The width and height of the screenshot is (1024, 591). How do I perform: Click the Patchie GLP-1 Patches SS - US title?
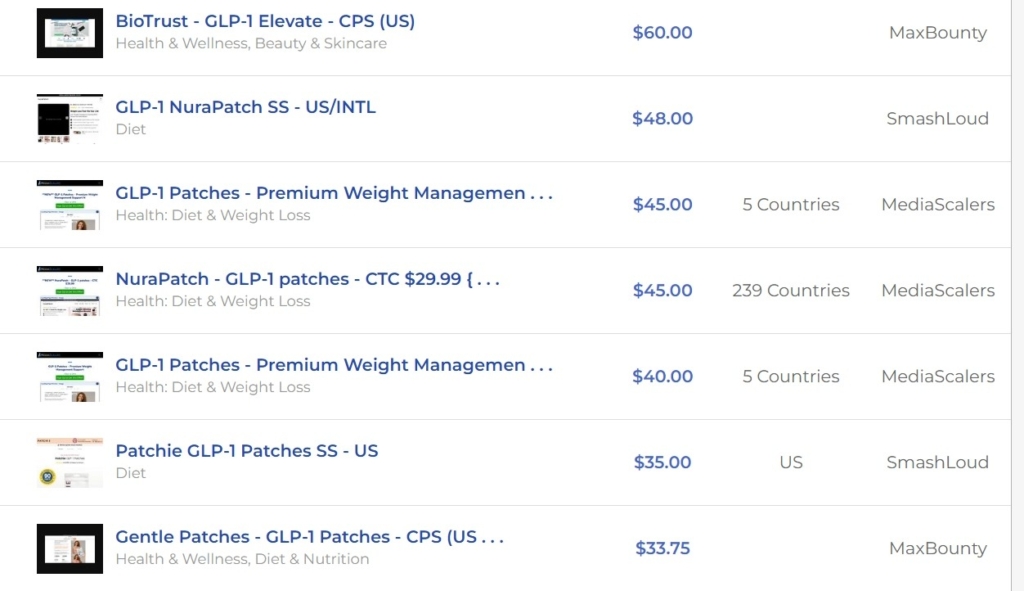pyautogui.click(x=247, y=451)
